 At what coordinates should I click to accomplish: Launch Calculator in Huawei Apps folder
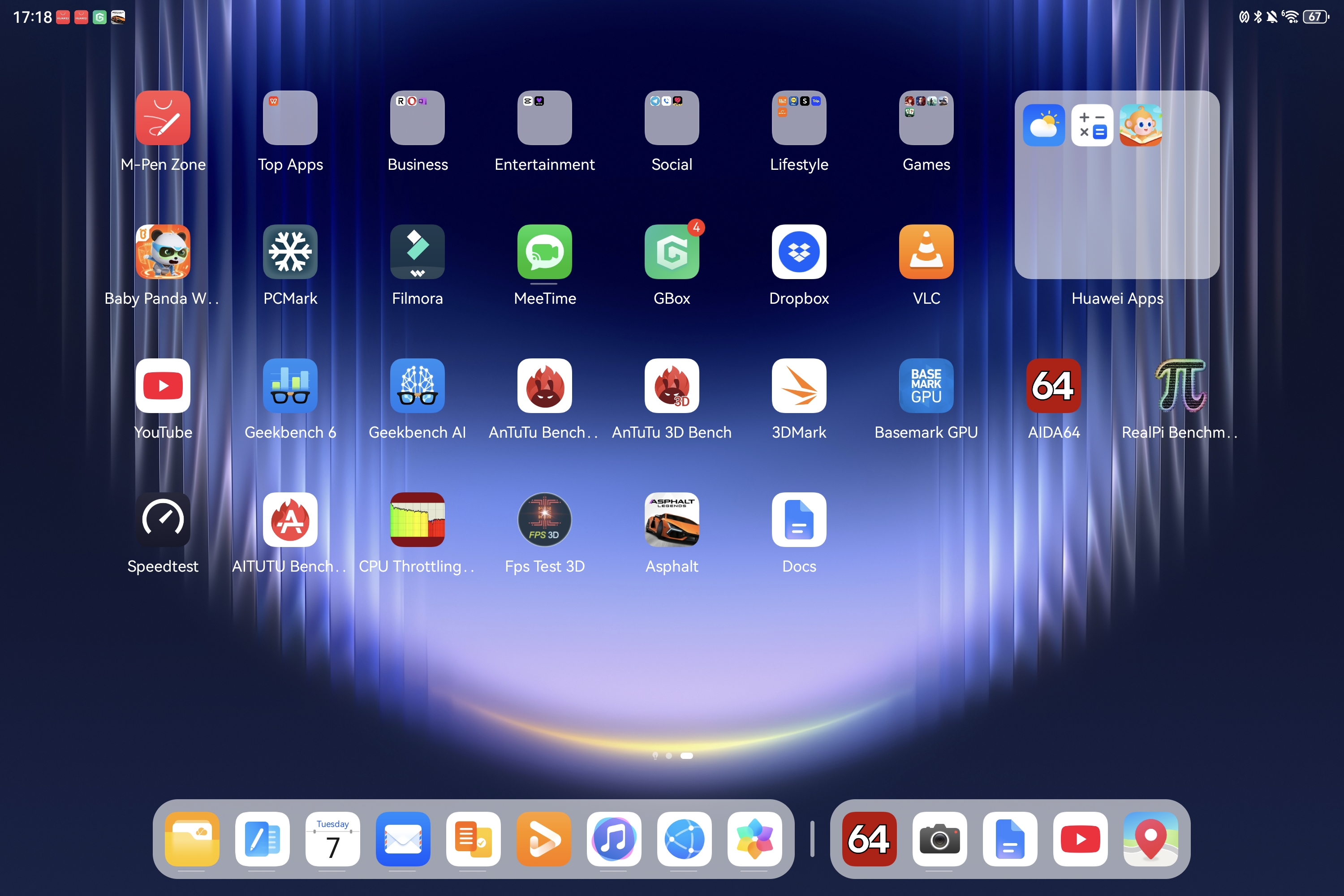1092,125
